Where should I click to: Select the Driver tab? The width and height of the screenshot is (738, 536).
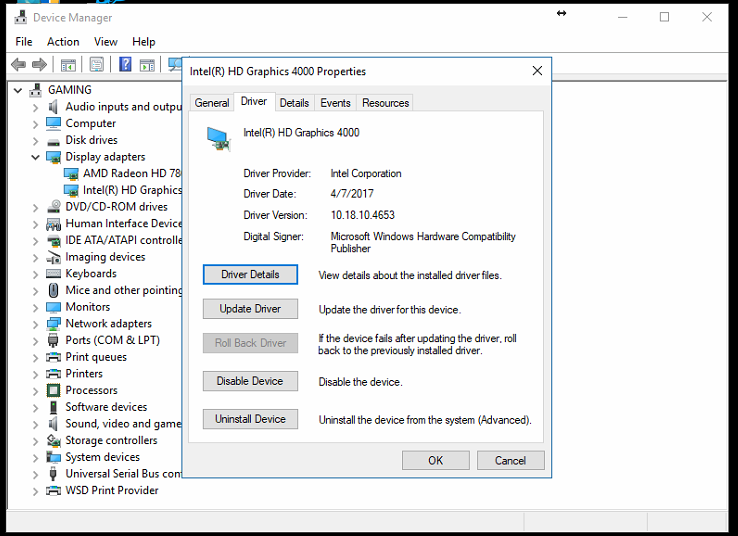pyautogui.click(x=254, y=102)
